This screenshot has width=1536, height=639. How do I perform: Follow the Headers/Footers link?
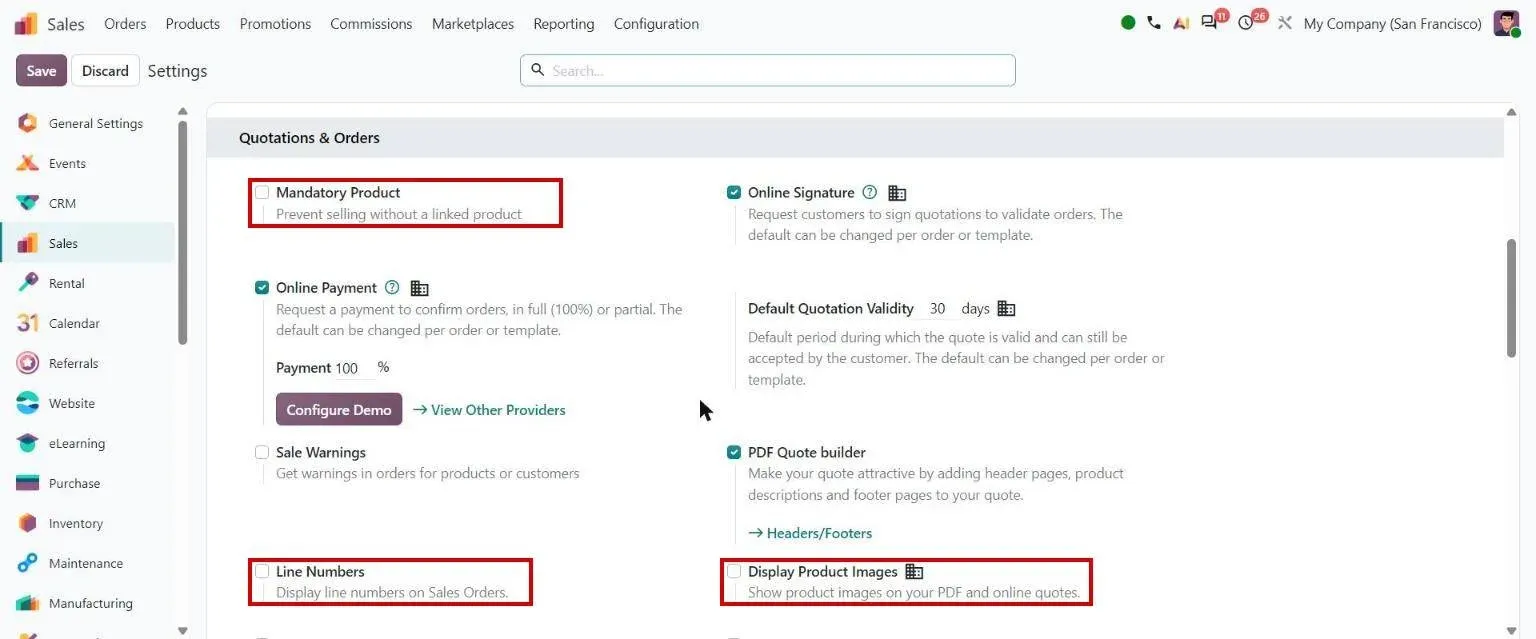coord(810,533)
